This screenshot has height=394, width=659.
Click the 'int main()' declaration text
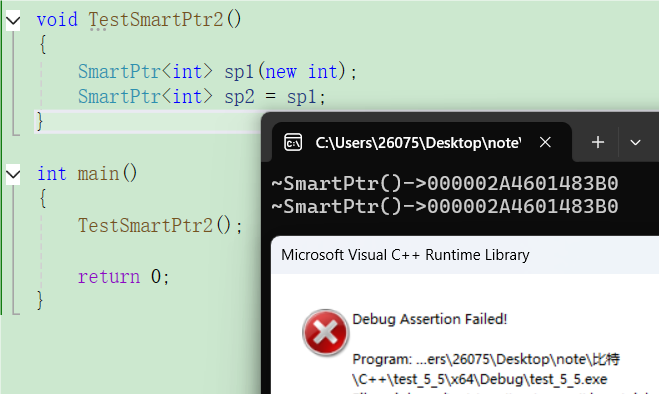coord(87,174)
